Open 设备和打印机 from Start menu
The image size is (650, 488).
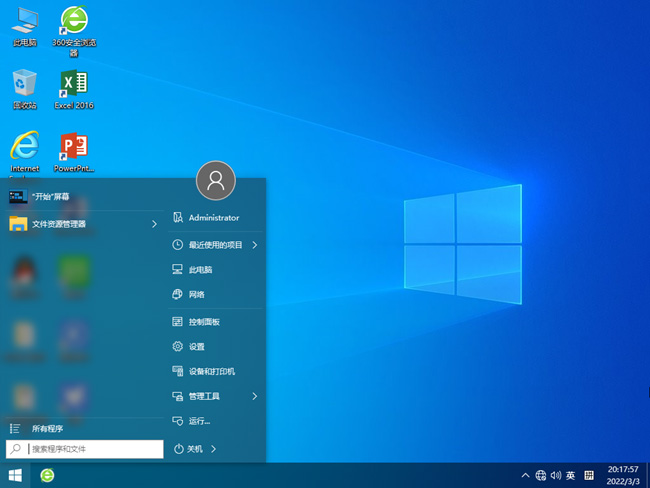click(x=216, y=371)
